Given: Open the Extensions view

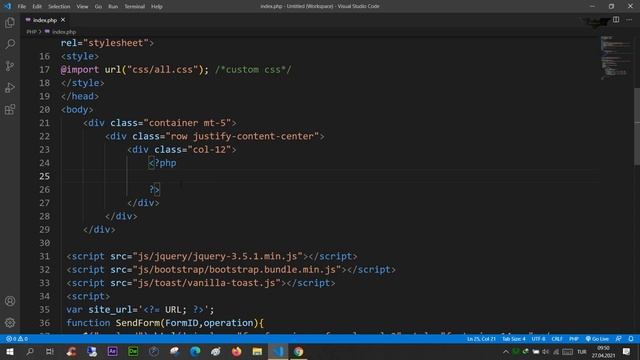Looking at the screenshot, I should pyautogui.click(x=10, y=109).
